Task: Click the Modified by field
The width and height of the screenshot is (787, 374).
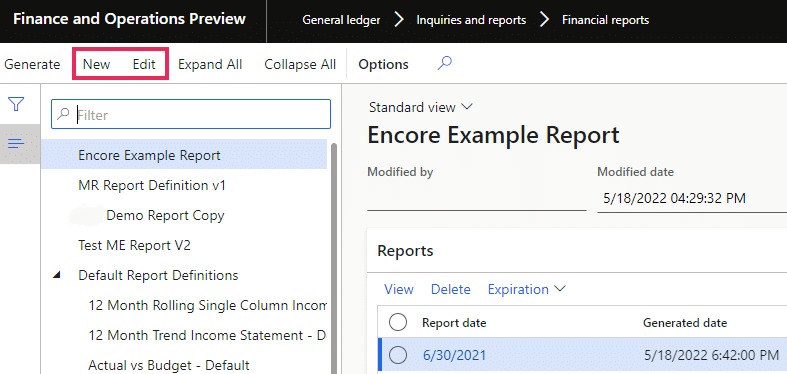Action: coord(477,198)
